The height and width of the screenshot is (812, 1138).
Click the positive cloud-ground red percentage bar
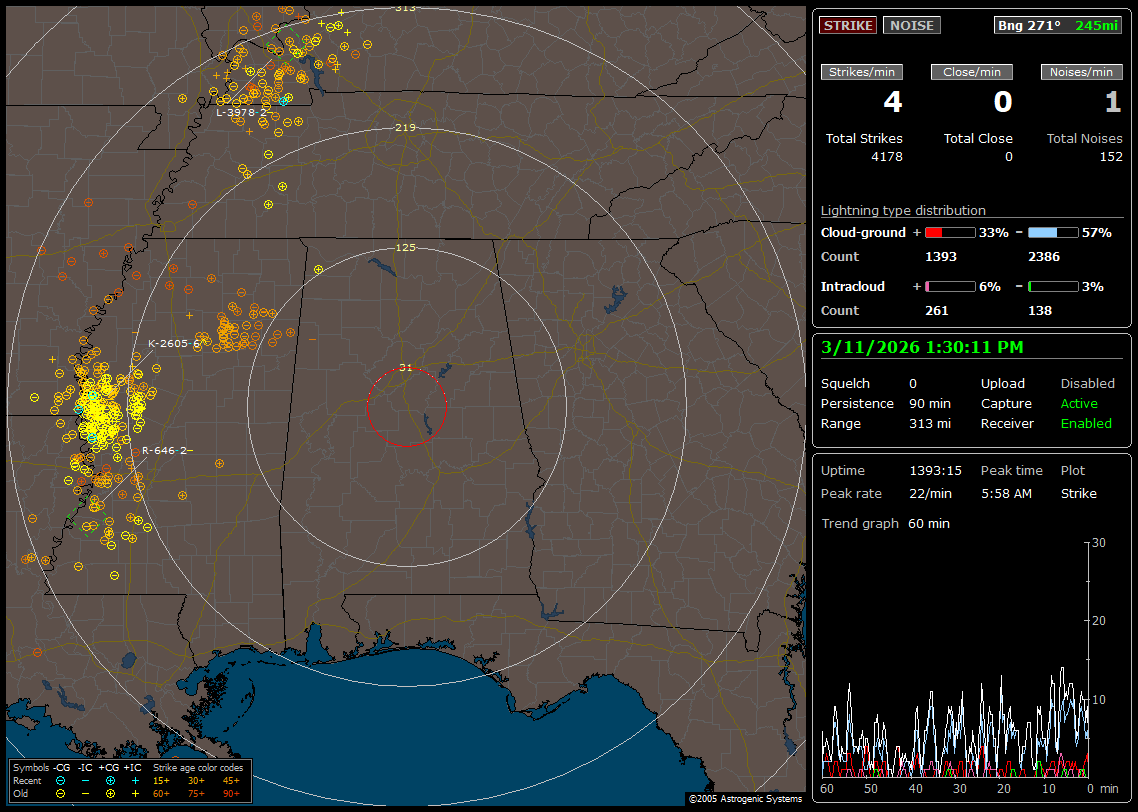tap(949, 232)
